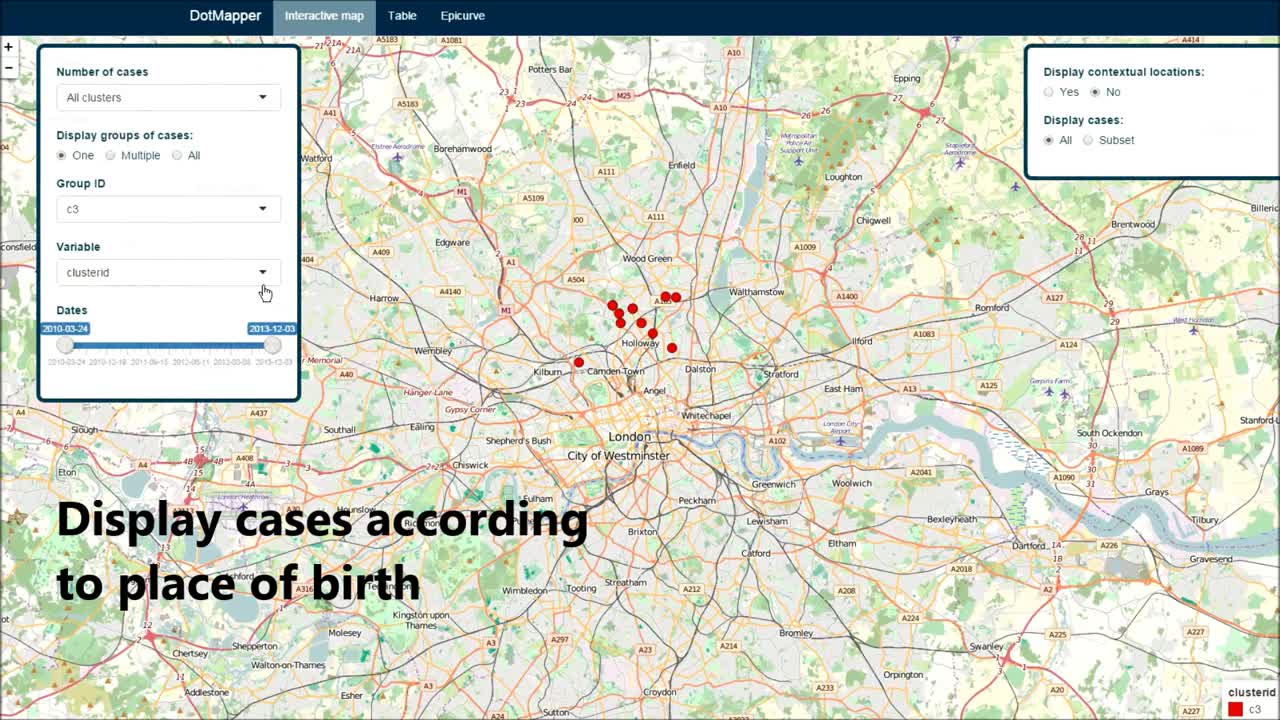Enable 'Yes' for contextual locations
The height and width of the screenshot is (720, 1280).
(x=1049, y=92)
